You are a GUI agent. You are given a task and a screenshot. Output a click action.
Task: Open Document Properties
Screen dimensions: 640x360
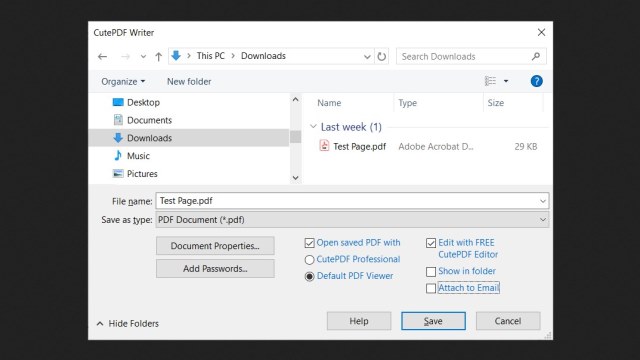click(215, 246)
